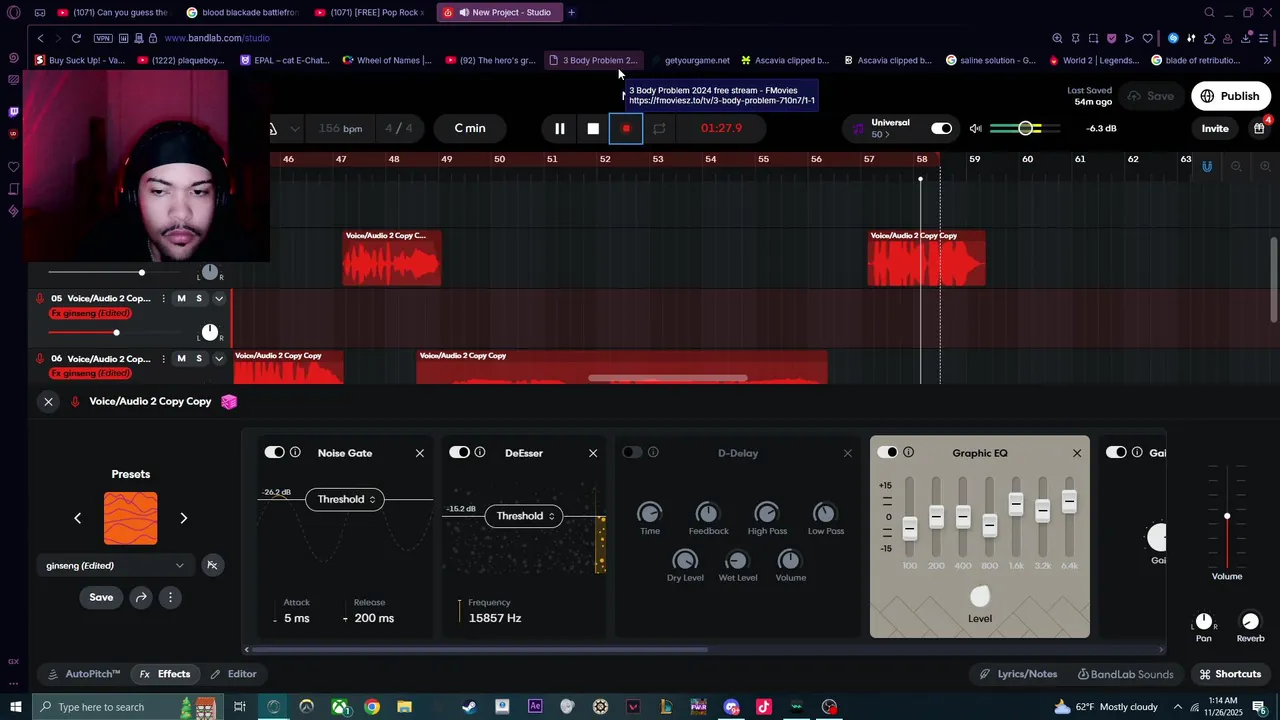Click track 06 microphone arm icon

click(40, 358)
